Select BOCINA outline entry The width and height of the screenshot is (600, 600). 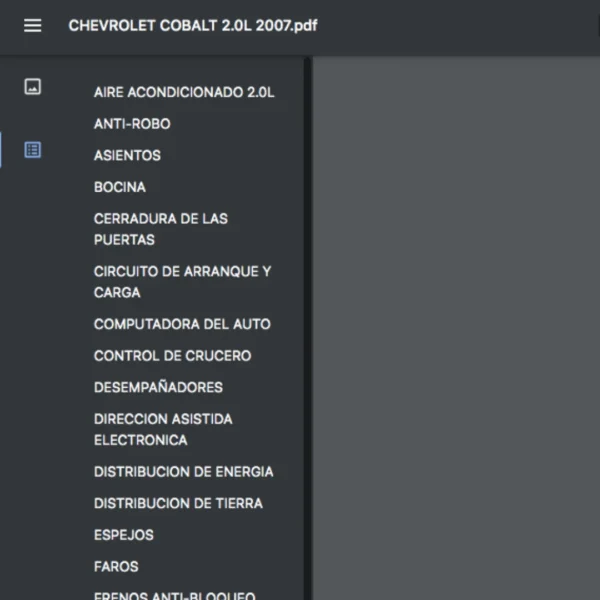coord(120,187)
